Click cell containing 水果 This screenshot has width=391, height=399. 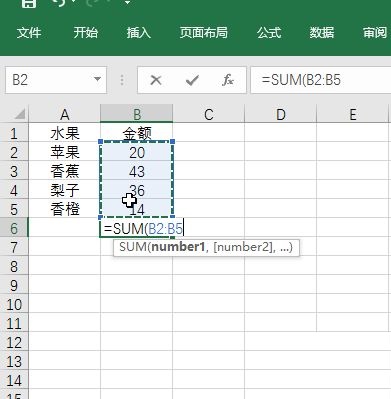pyautogui.click(x=65, y=133)
